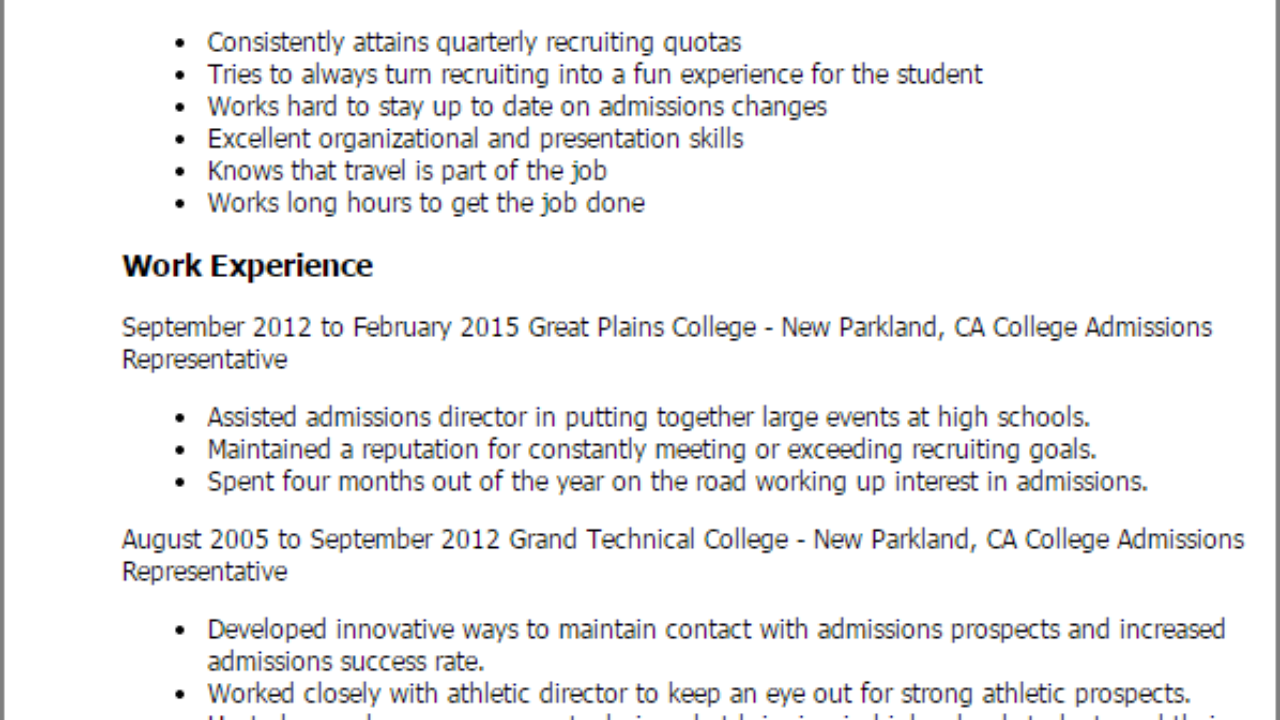Viewport: 1280px width, 720px height.
Task: Click the bullet dot before 'Consistently attains'
Action: [180, 45]
